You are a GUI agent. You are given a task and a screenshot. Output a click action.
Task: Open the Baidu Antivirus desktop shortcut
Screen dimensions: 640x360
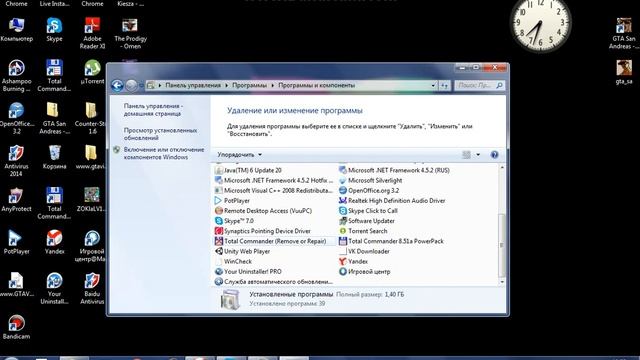pyautogui.click(x=92, y=289)
